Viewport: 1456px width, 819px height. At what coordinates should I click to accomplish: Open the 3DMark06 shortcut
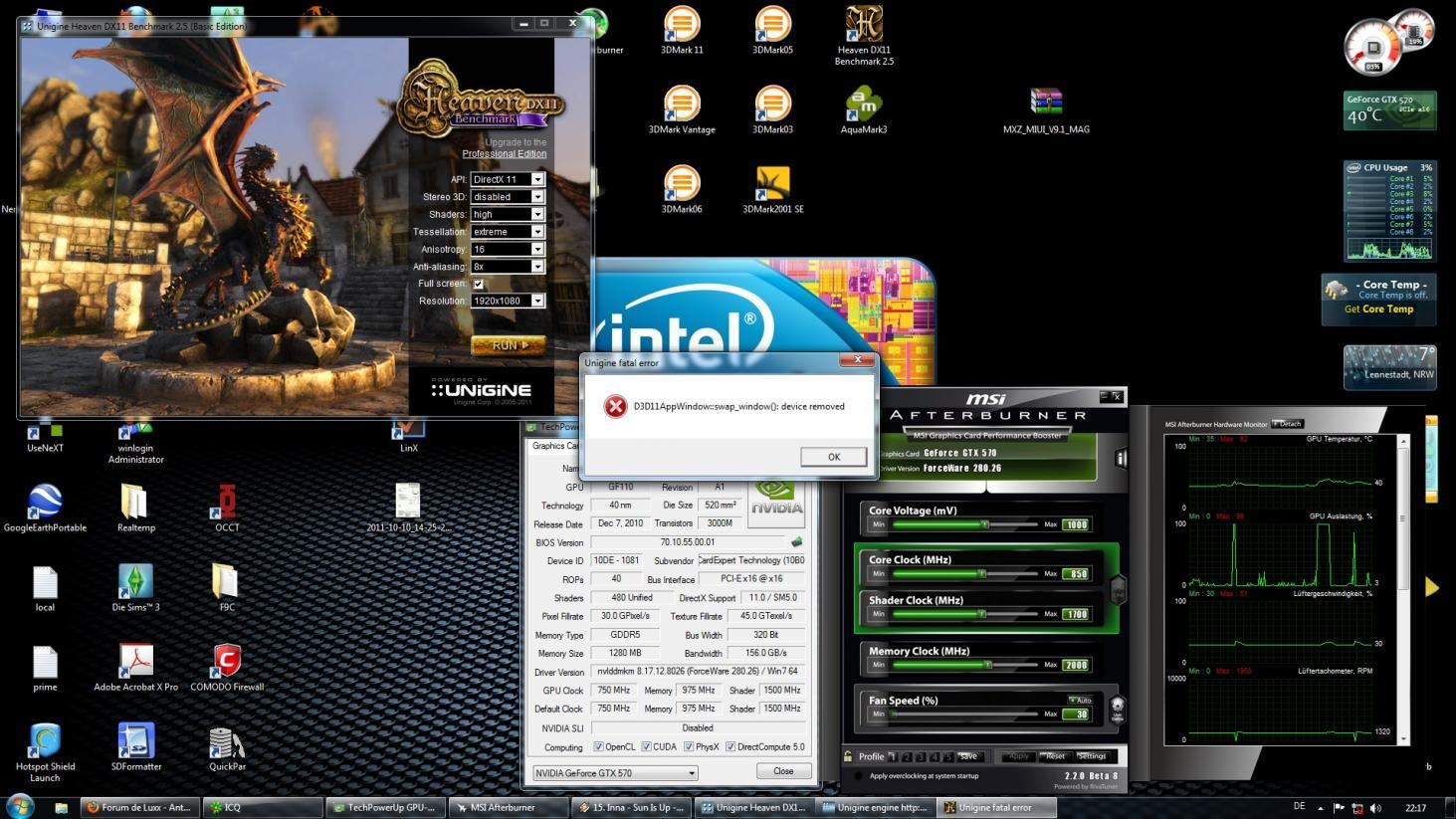pos(682,189)
